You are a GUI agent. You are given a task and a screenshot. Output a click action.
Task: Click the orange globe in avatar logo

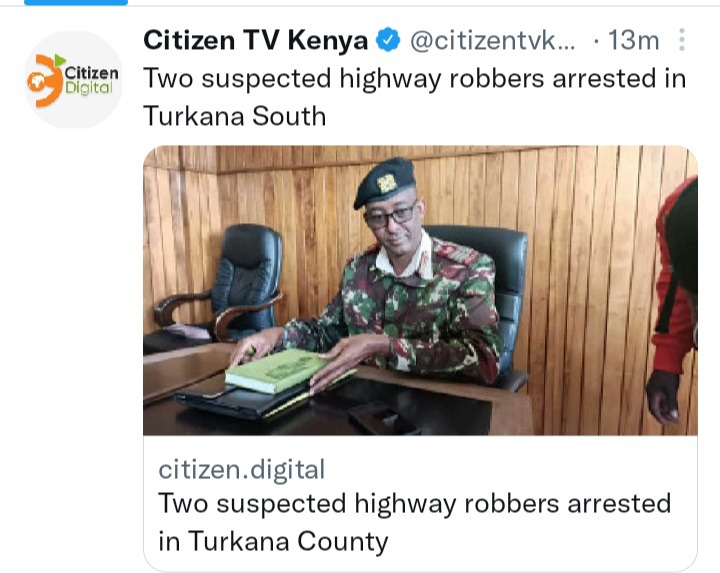36,82
